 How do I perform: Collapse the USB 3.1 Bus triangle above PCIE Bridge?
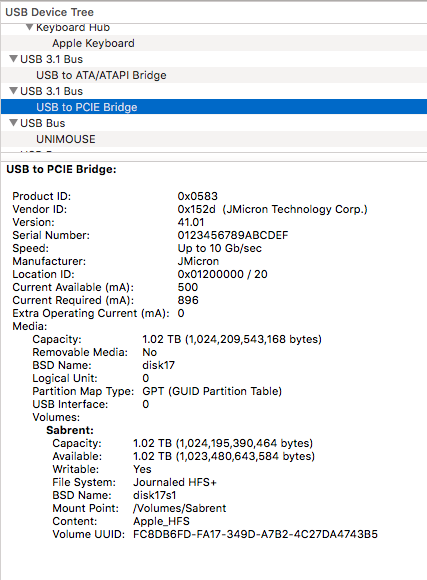(14, 91)
